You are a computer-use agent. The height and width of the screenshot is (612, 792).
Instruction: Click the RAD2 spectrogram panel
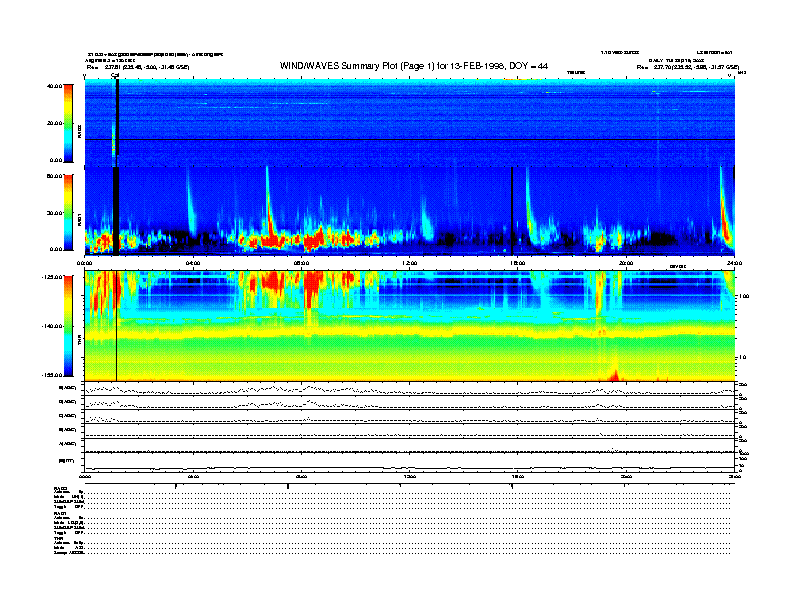(410, 122)
